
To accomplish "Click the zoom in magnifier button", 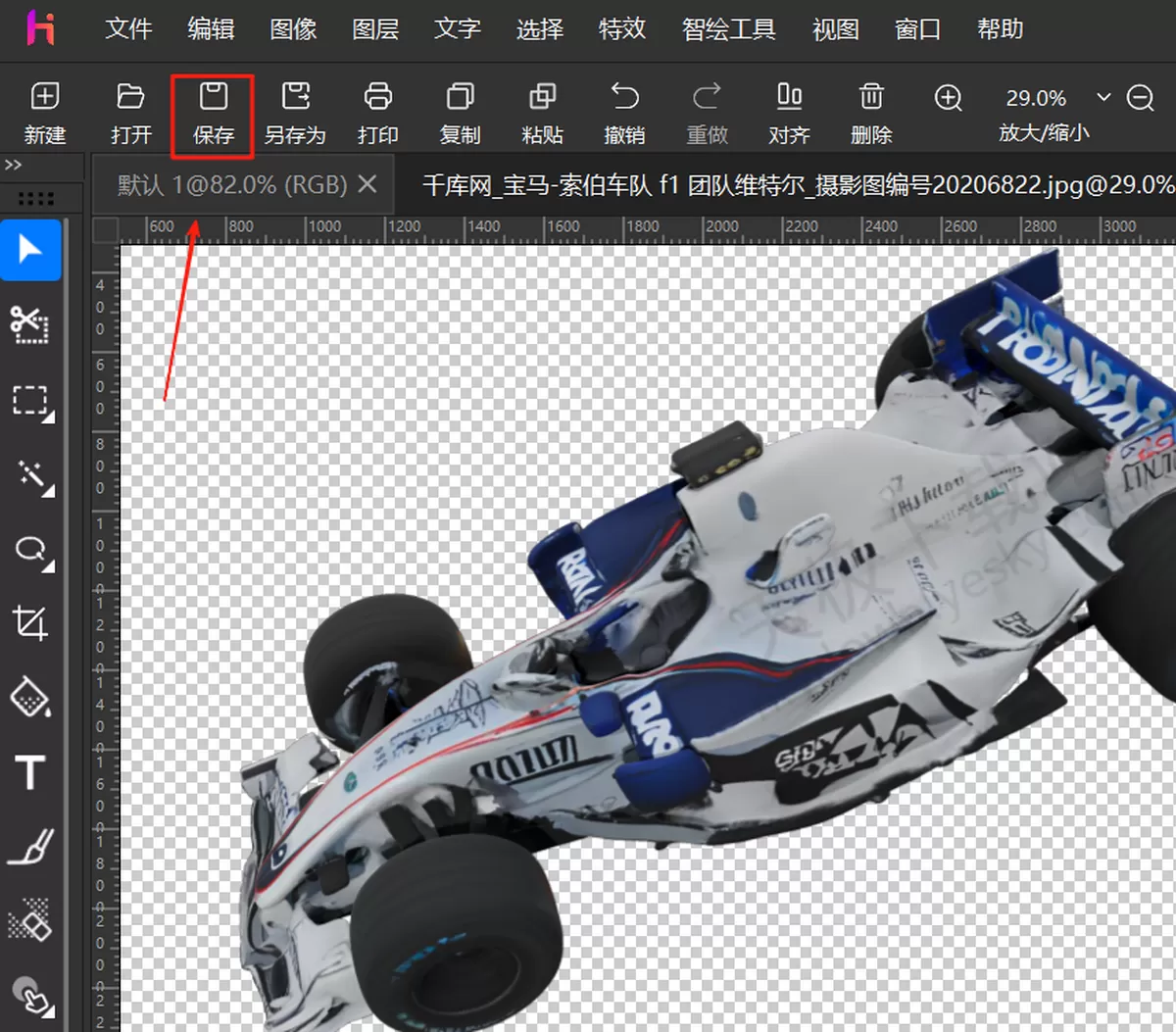I will point(949,98).
